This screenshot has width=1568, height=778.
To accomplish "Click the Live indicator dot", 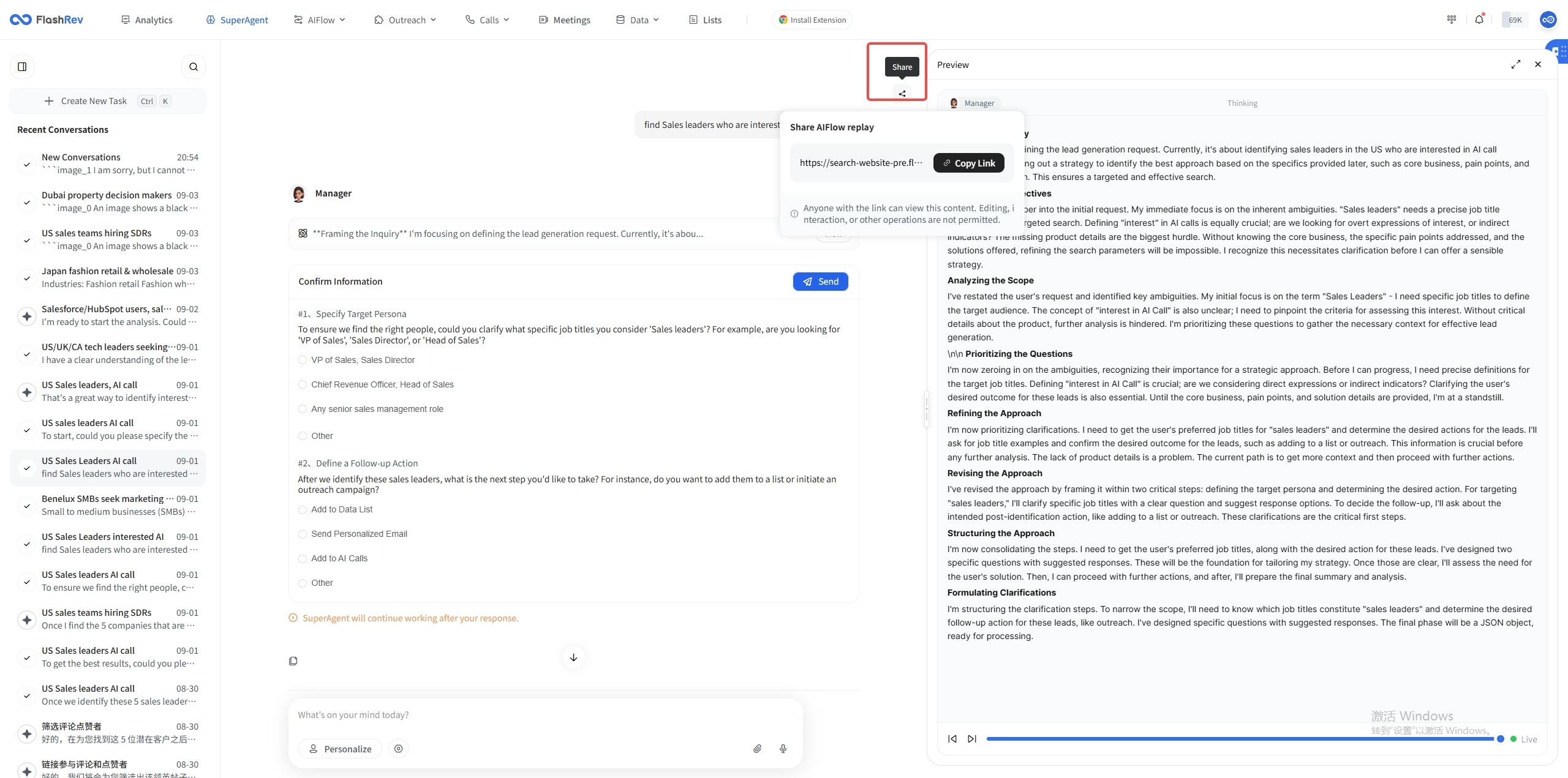I will pos(1513,739).
